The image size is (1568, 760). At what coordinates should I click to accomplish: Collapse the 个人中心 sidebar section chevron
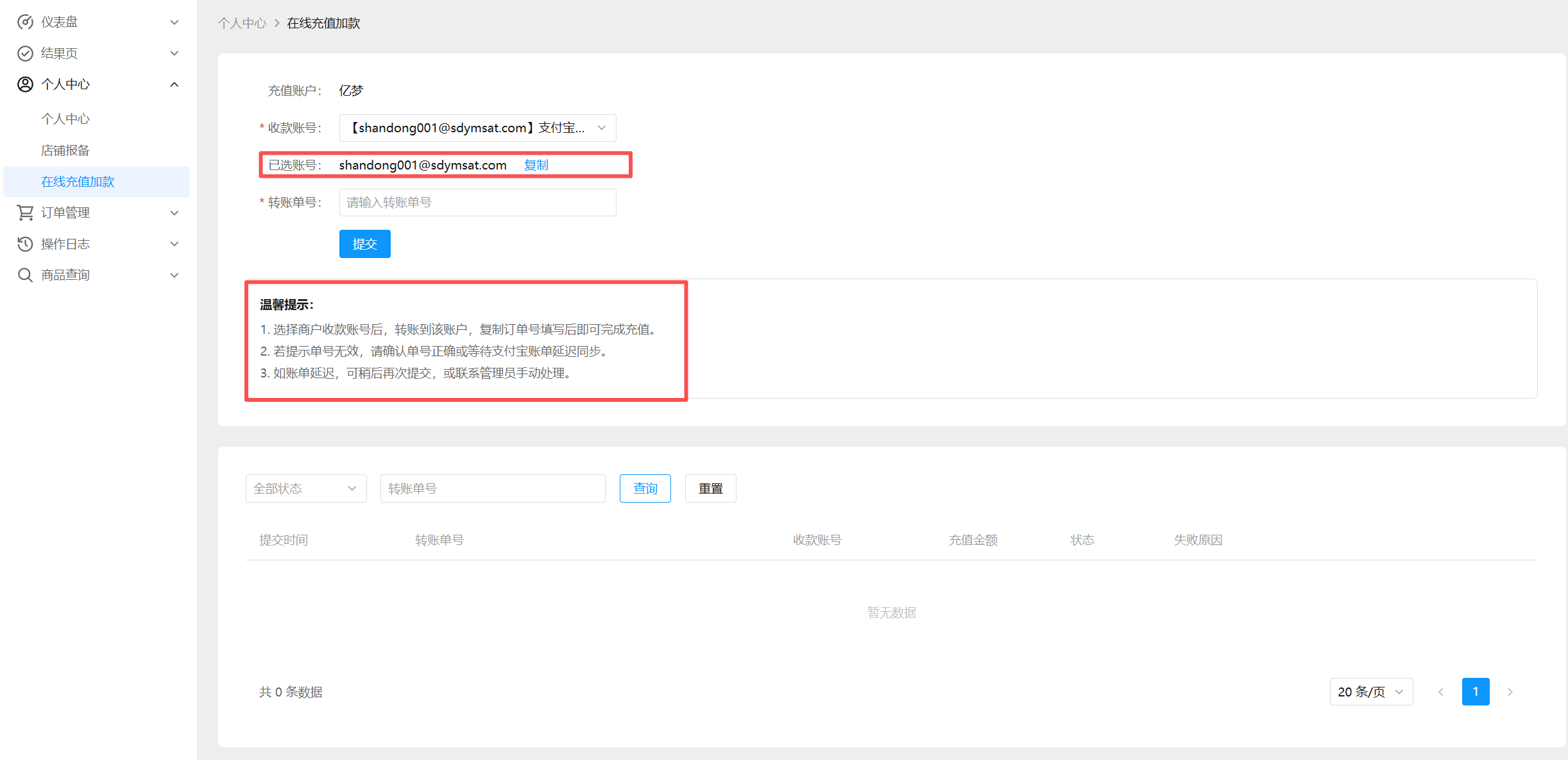(175, 85)
